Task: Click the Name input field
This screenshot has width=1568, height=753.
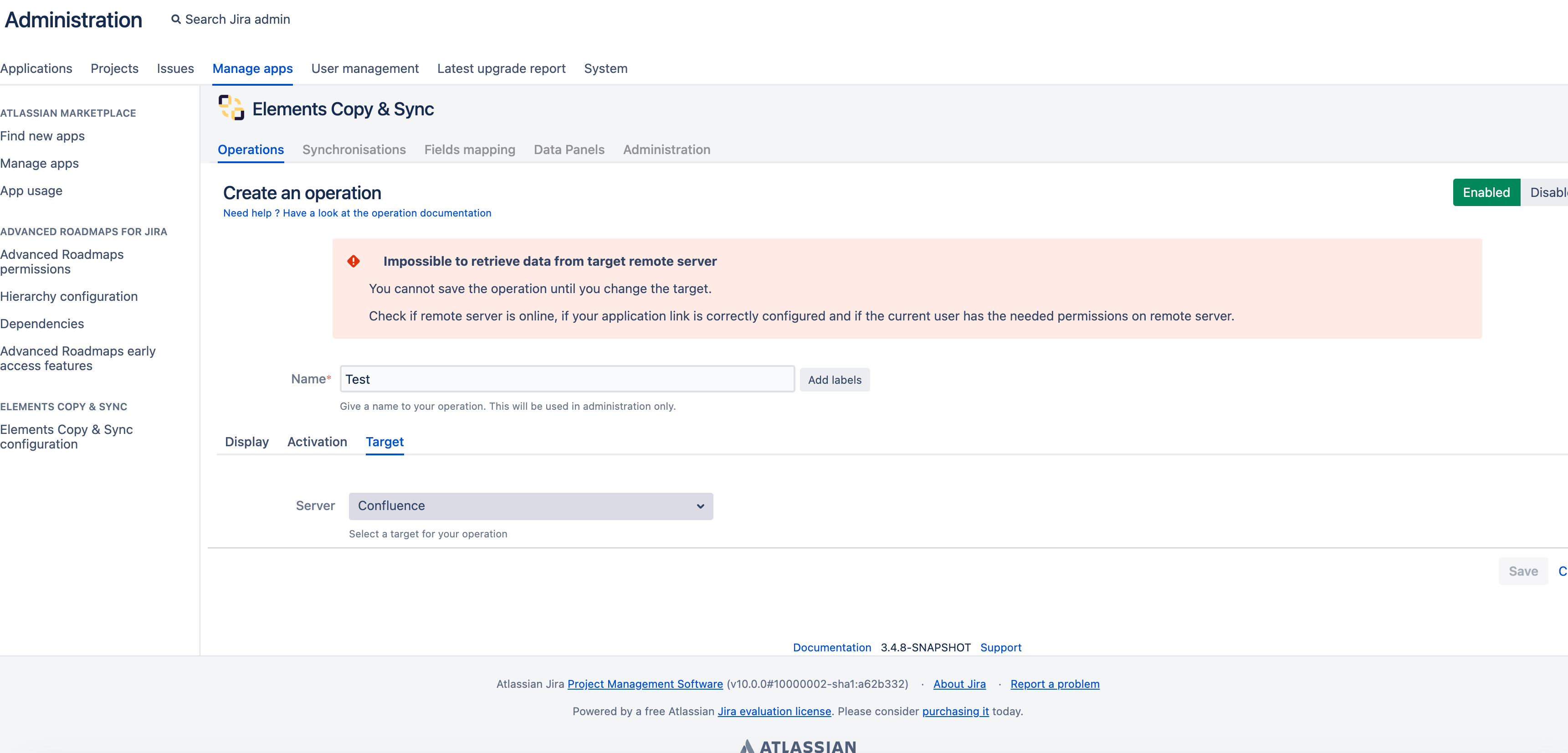Action: click(x=567, y=379)
